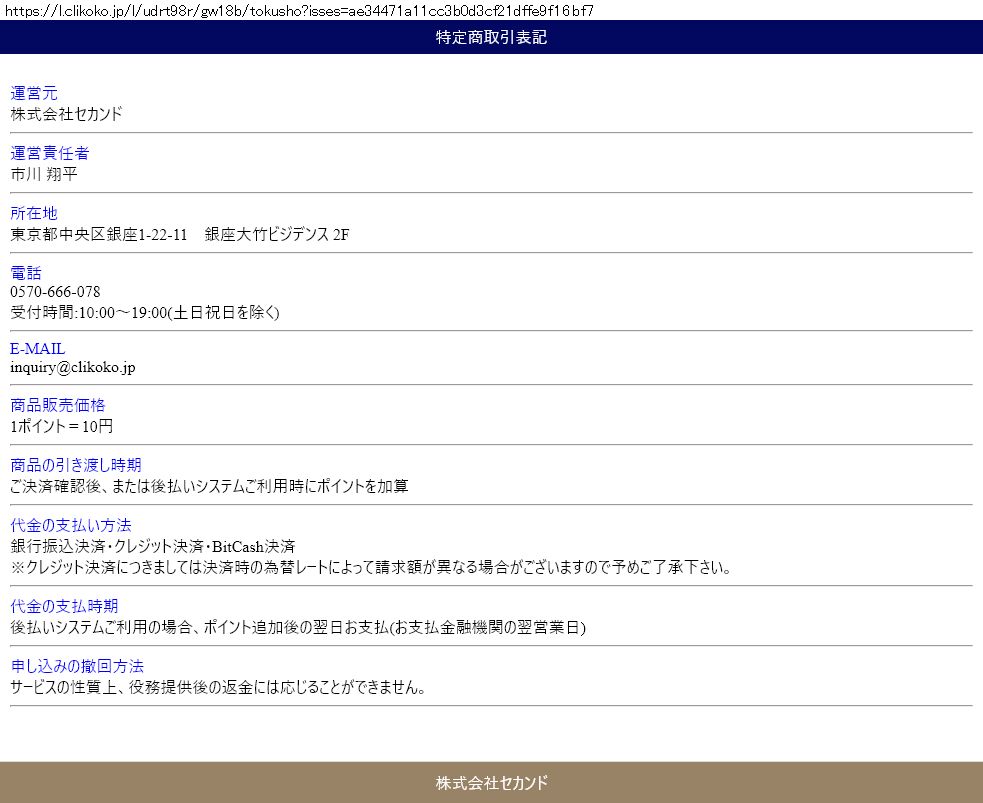
Task: Click the name 市川 翔平
Action: 44,174
